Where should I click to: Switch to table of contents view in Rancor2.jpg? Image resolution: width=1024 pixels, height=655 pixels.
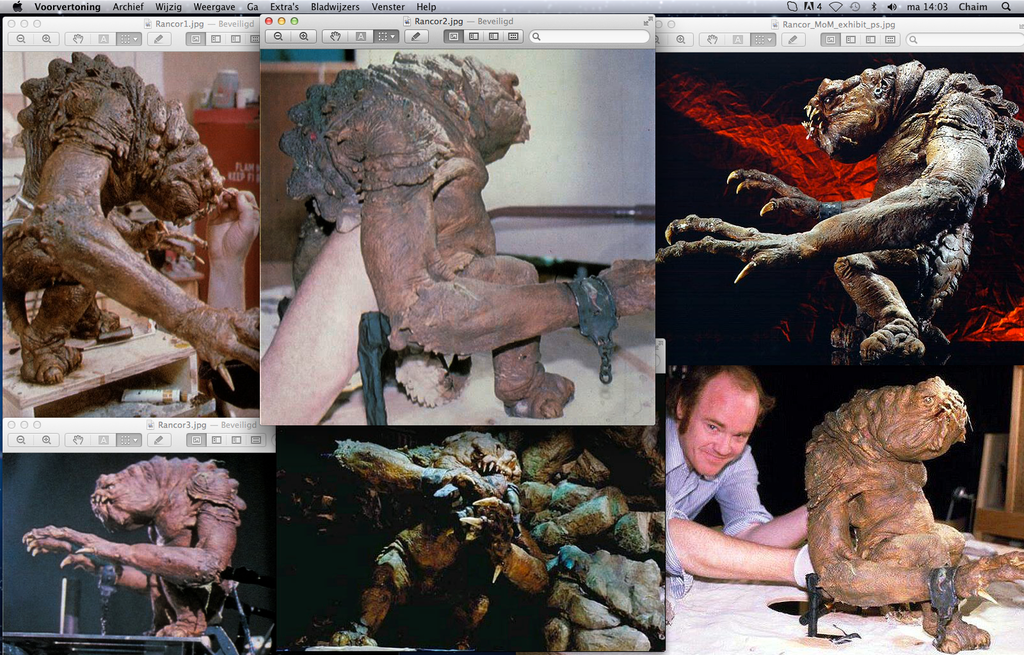[x=494, y=37]
